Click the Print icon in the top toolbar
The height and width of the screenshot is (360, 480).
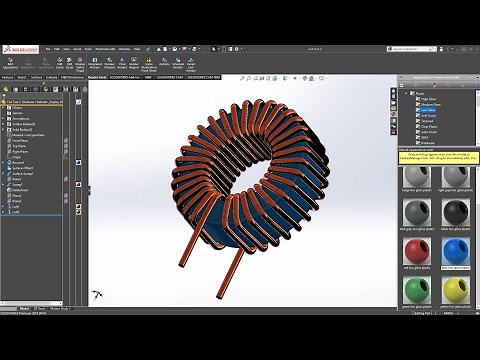(x=194, y=49)
